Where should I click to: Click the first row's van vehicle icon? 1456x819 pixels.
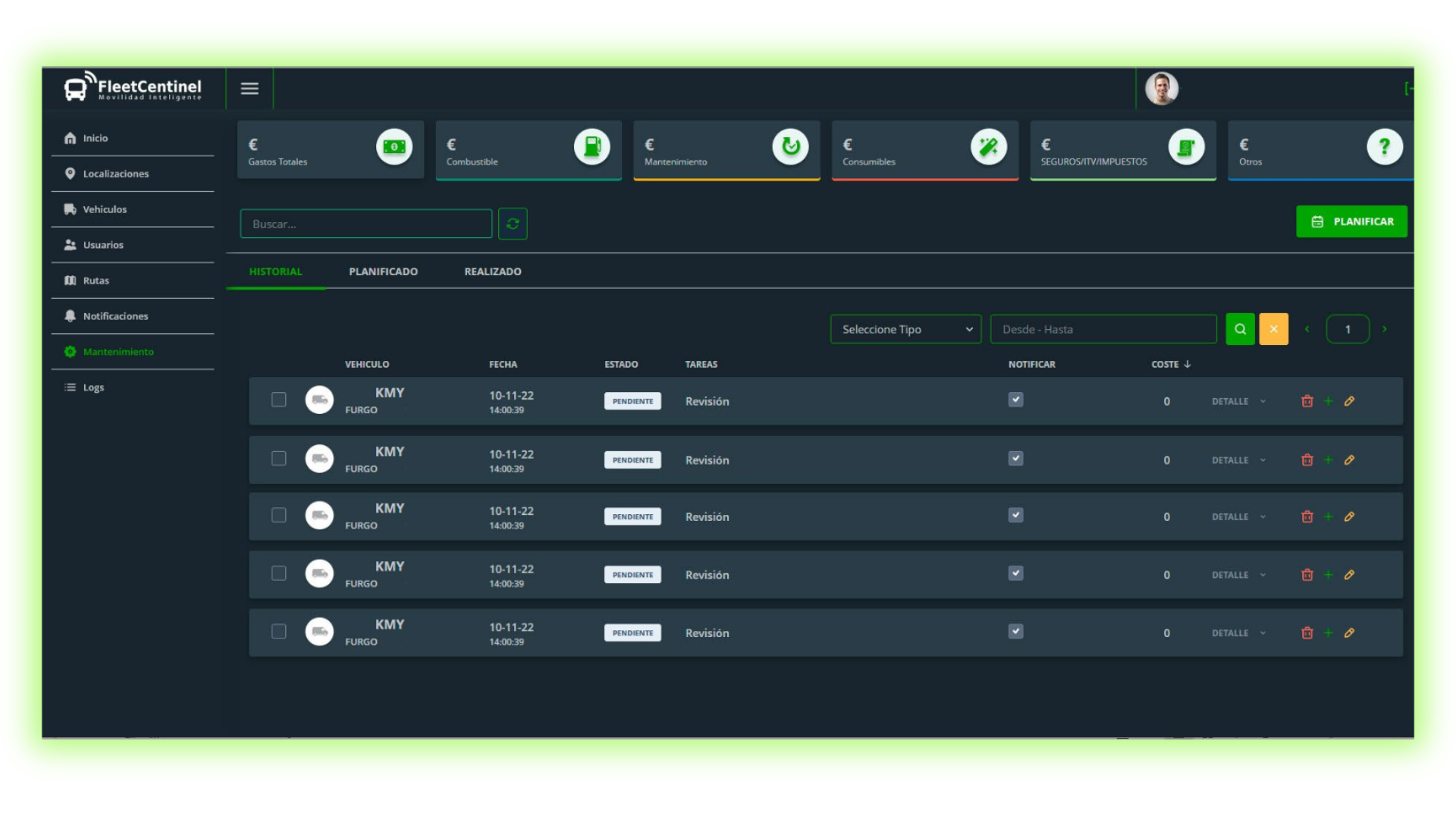click(x=319, y=400)
